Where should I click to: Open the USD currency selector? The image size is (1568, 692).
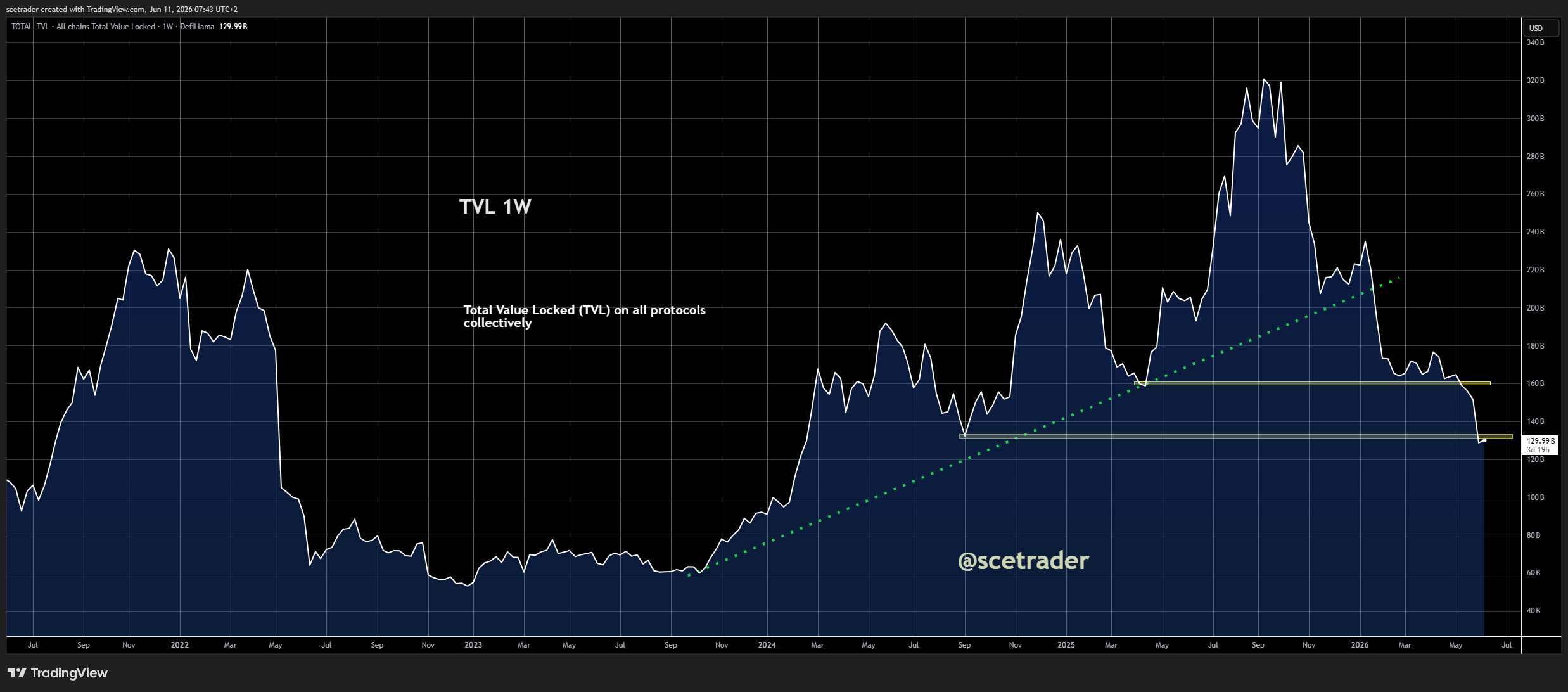pyautogui.click(x=1541, y=28)
